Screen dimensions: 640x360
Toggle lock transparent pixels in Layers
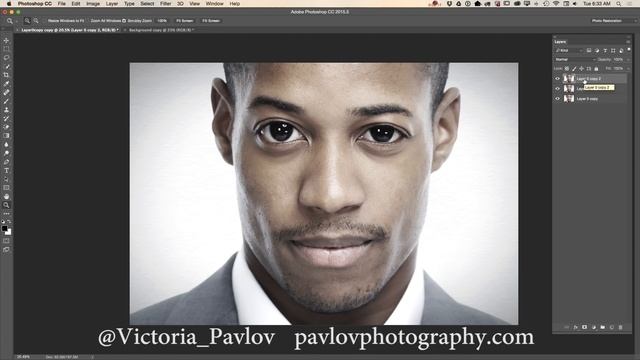coord(567,69)
